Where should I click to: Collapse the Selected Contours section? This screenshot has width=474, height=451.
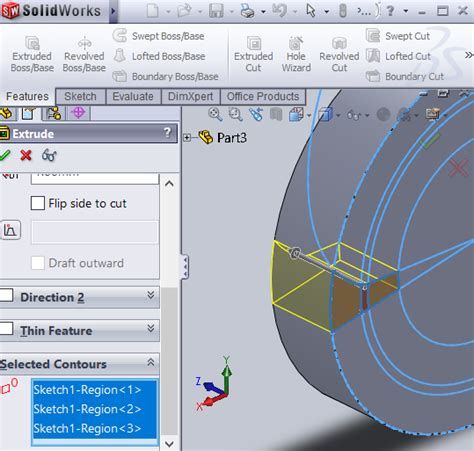(x=151, y=363)
